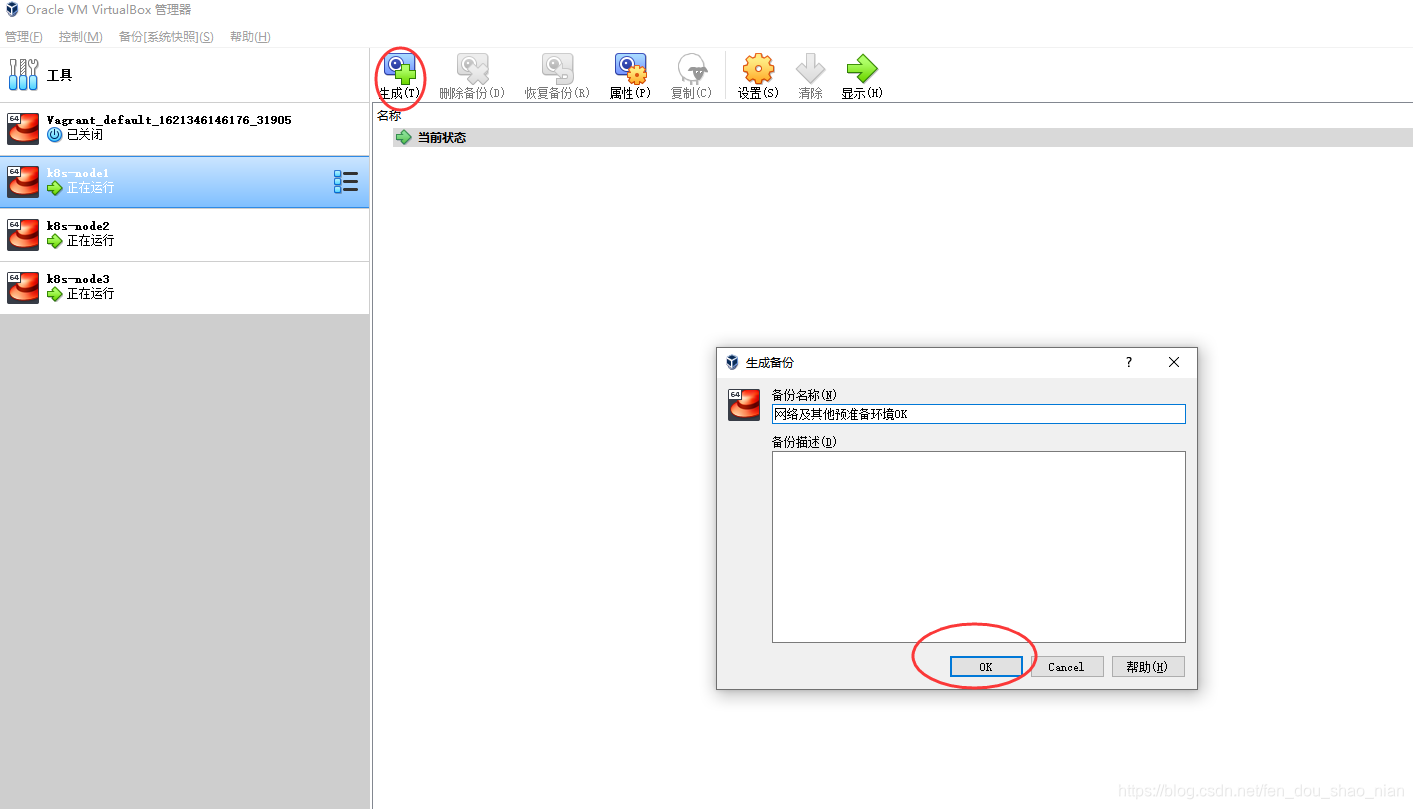Click the 备份名称 snapshot name field
Viewport: 1413px width, 809px height.
[979, 414]
